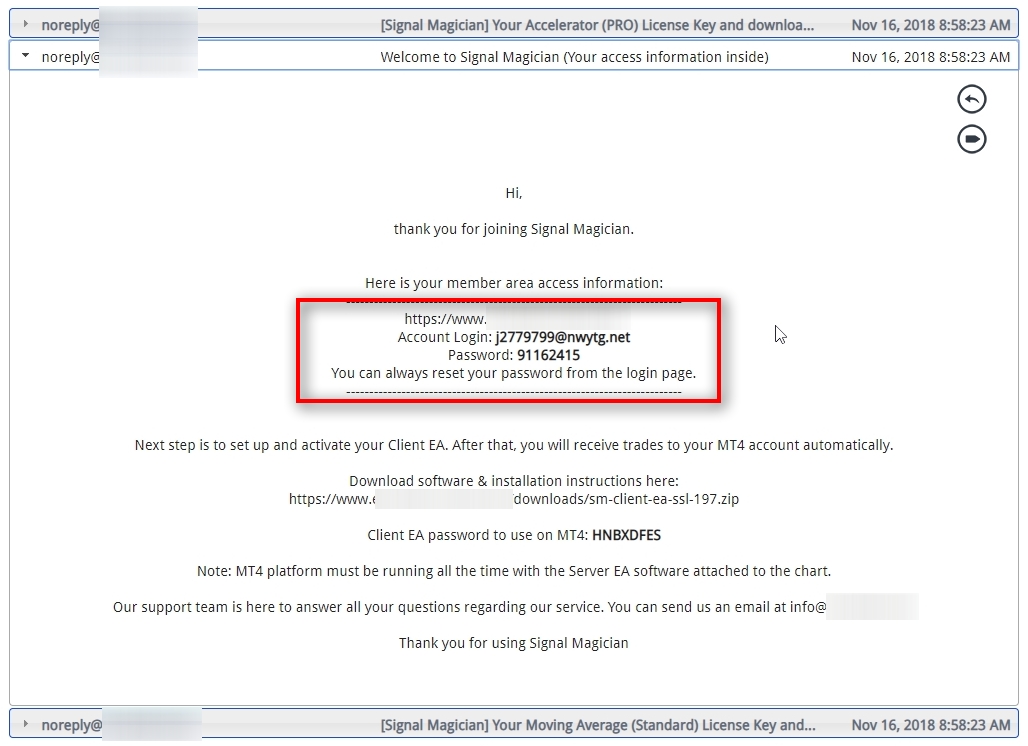Click the Client EA password HNBXDFES
This screenshot has height=746, width=1028.
628,534
